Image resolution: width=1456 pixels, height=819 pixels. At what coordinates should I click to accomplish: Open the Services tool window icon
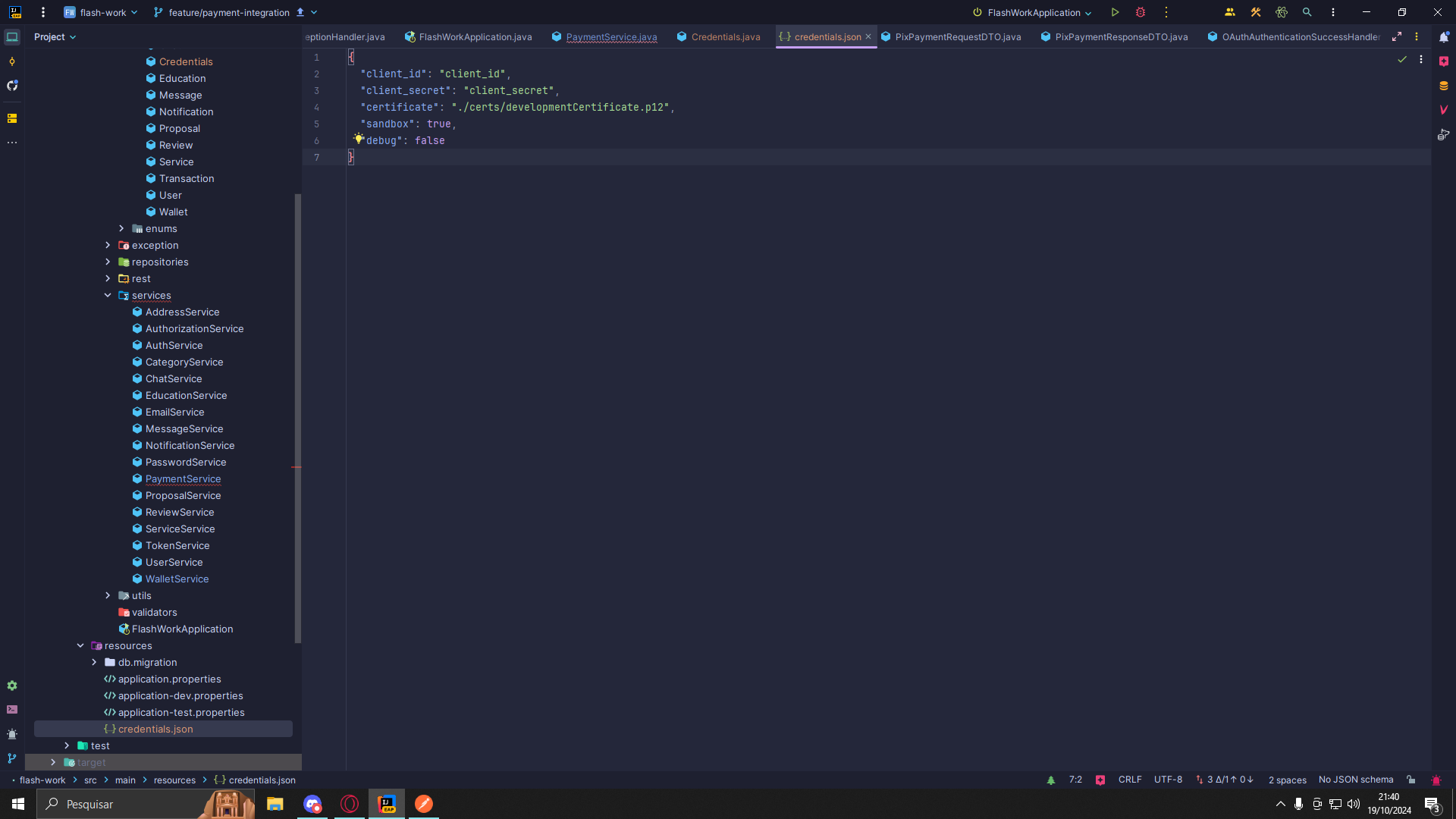(x=12, y=686)
